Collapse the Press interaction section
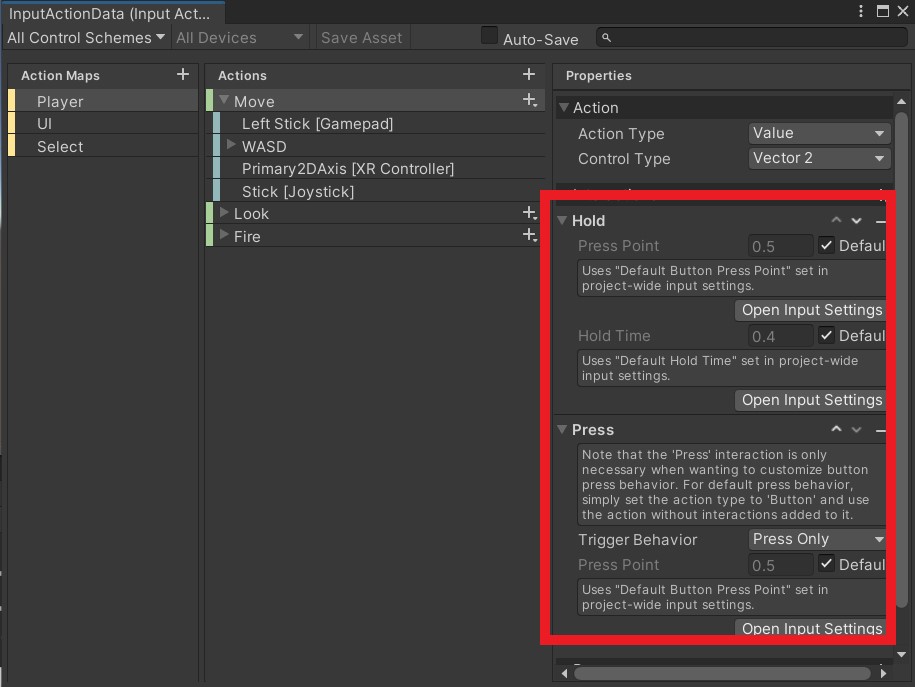This screenshot has width=915, height=687. coord(563,429)
